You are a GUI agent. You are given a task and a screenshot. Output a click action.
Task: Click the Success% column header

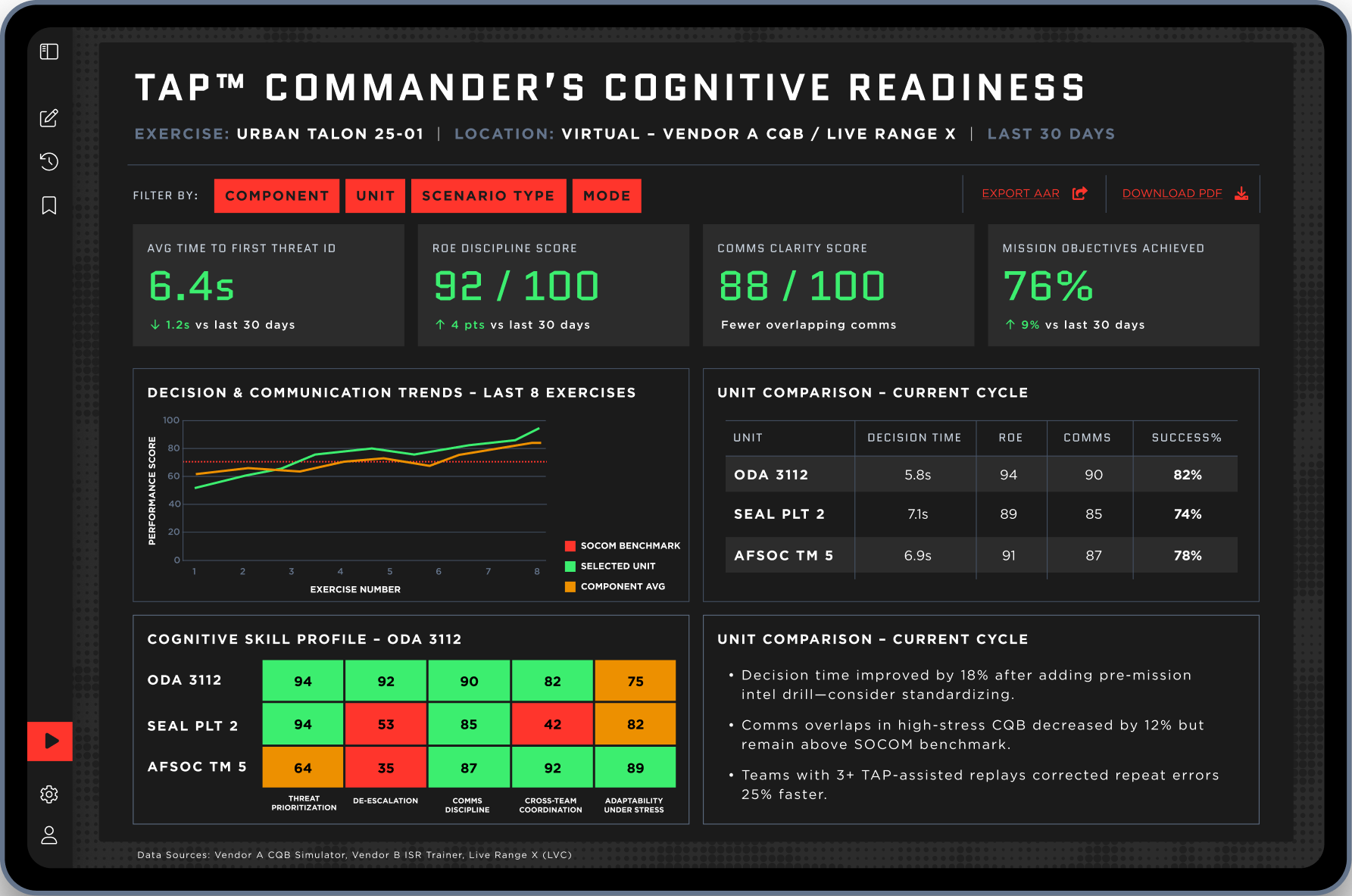1186,438
